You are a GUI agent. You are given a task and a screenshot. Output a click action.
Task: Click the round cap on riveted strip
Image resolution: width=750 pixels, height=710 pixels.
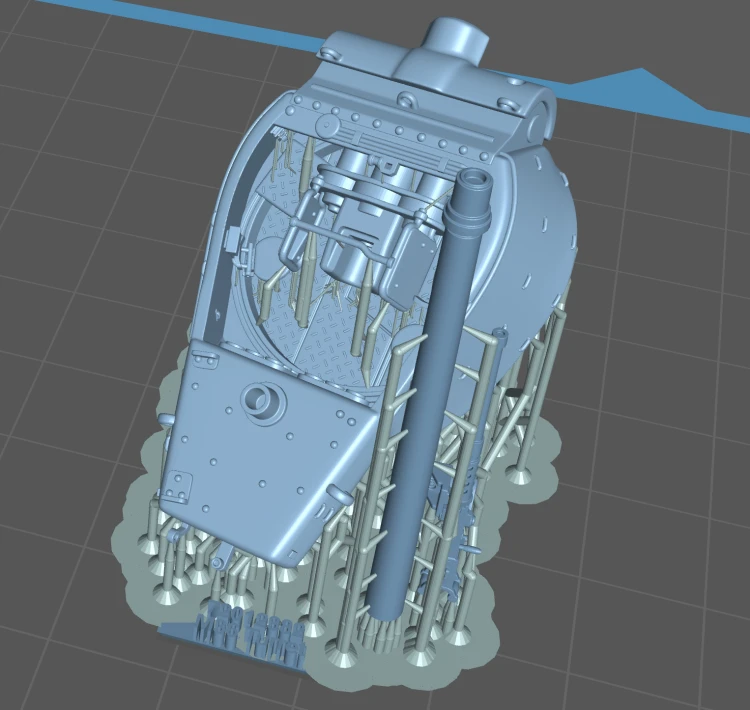329,123
